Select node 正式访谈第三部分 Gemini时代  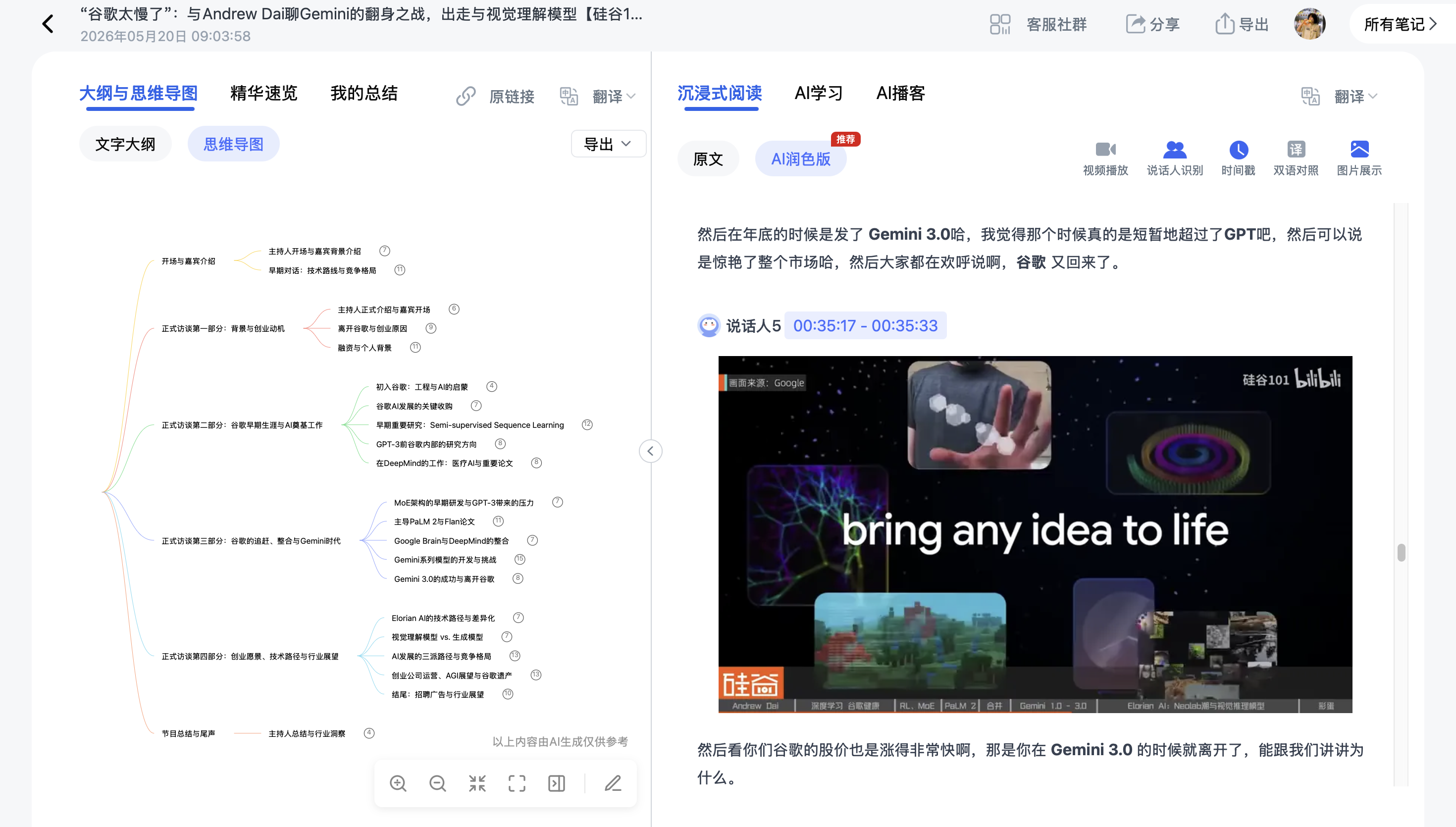pos(251,541)
